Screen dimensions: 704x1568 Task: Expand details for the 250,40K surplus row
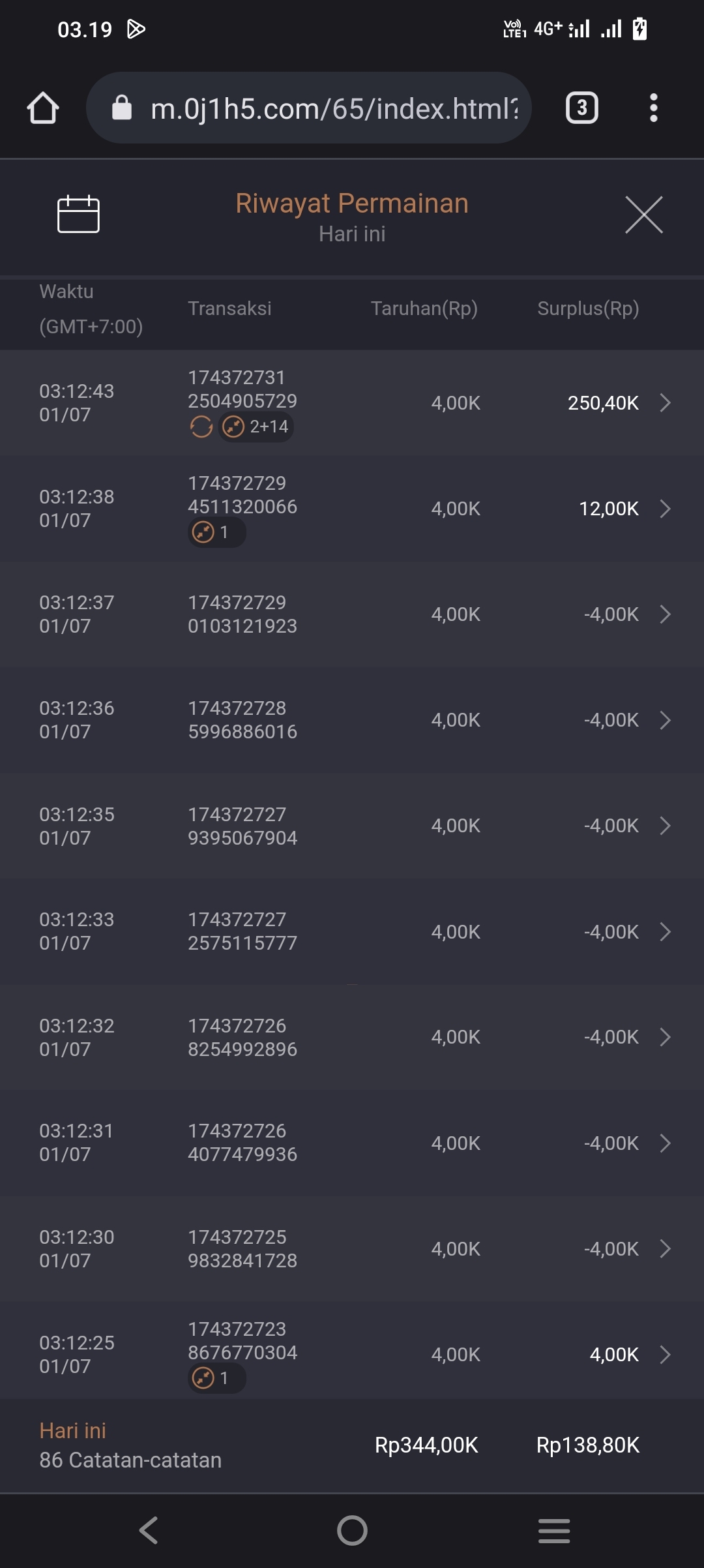(x=665, y=403)
